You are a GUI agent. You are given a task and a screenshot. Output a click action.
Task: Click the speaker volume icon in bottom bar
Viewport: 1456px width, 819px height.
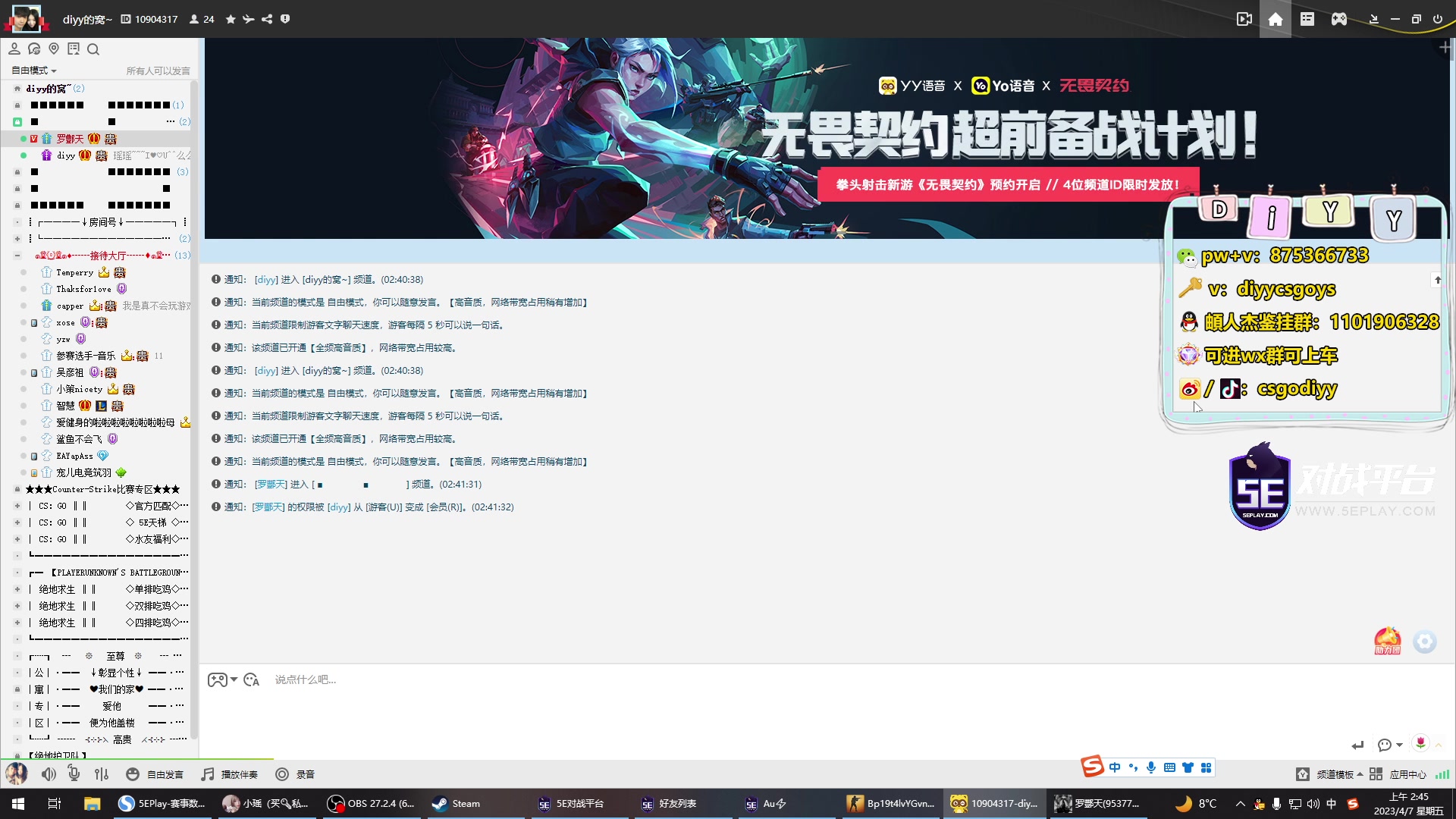point(49,774)
